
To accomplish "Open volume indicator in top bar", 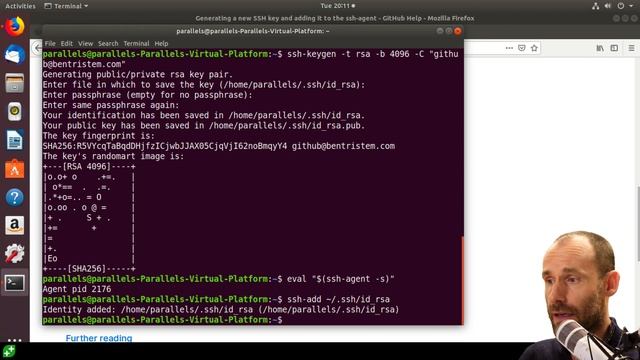I will tap(608, 6).
